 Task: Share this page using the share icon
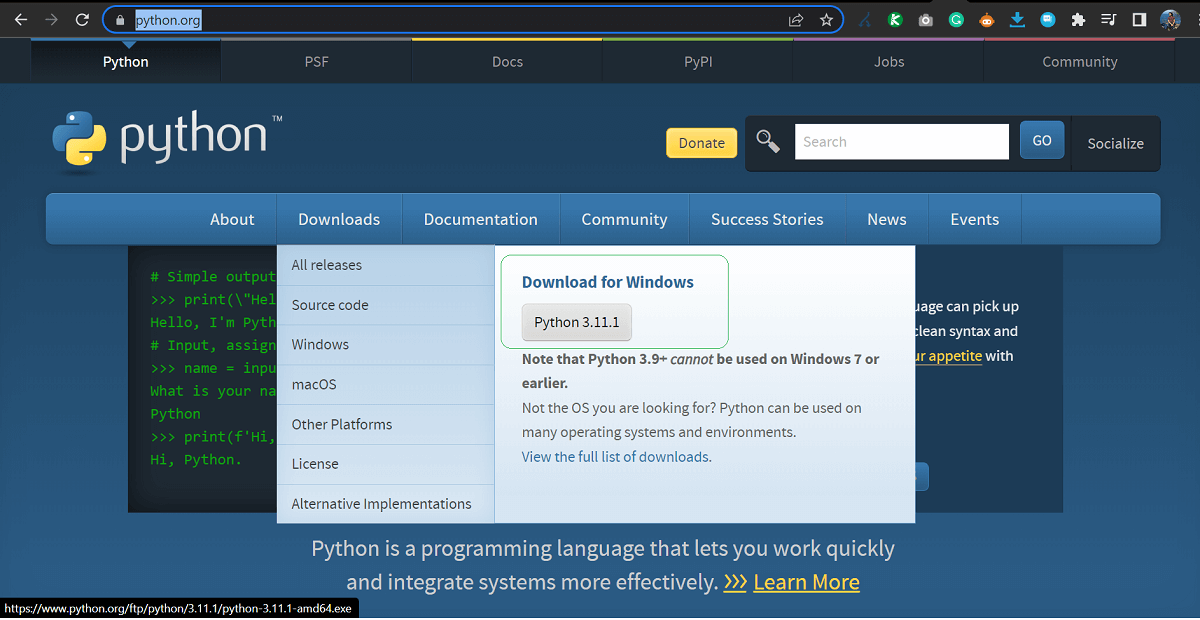(x=796, y=20)
